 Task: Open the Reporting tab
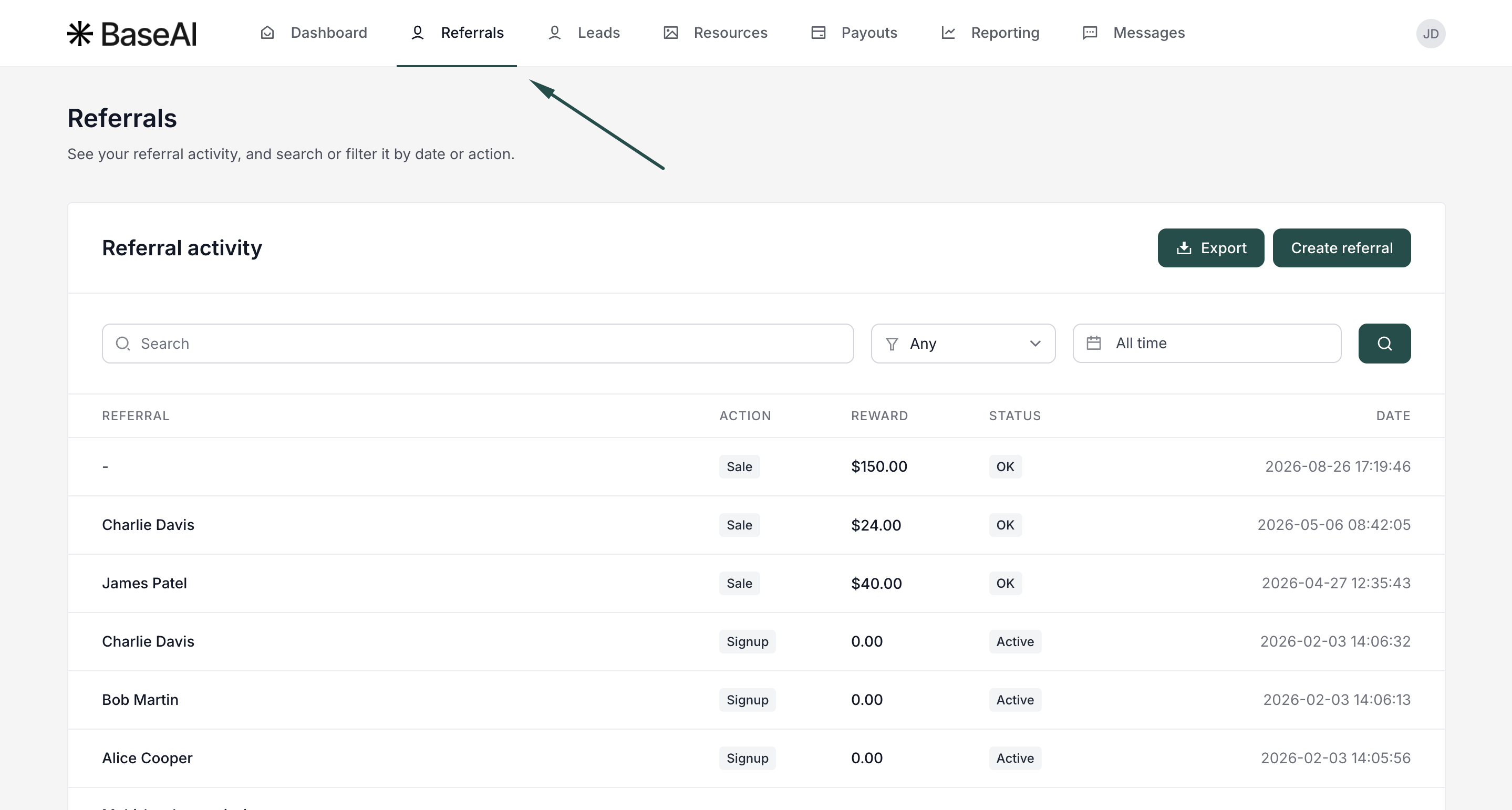(x=990, y=33)
